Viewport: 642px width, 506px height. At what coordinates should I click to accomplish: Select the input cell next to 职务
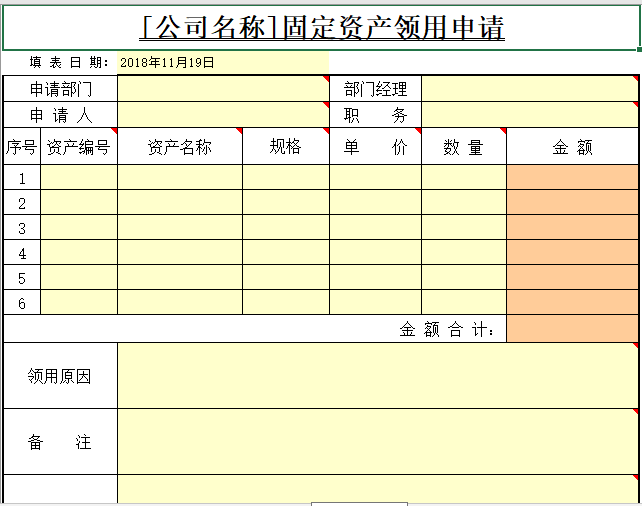coord(529,114)
